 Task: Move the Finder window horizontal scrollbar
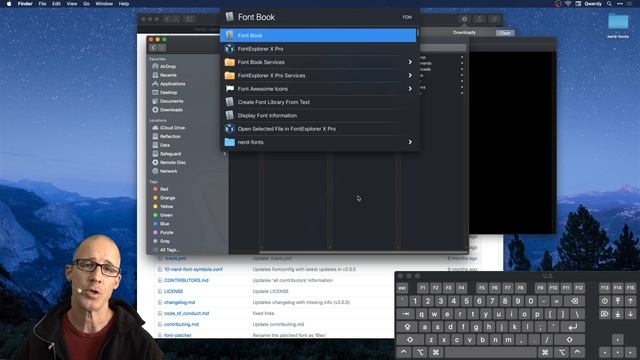coord(363,252)
